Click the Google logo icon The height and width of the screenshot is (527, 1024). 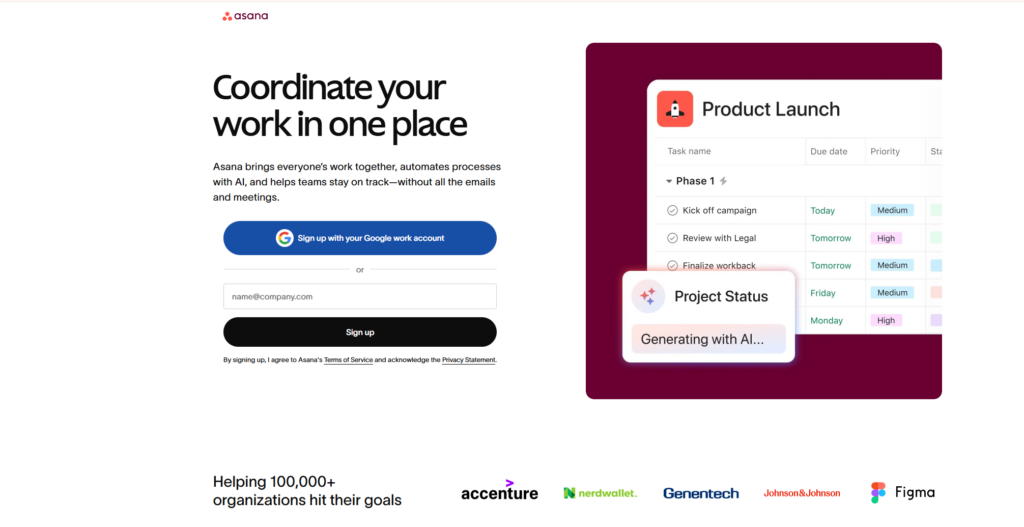tap(285, 238)
